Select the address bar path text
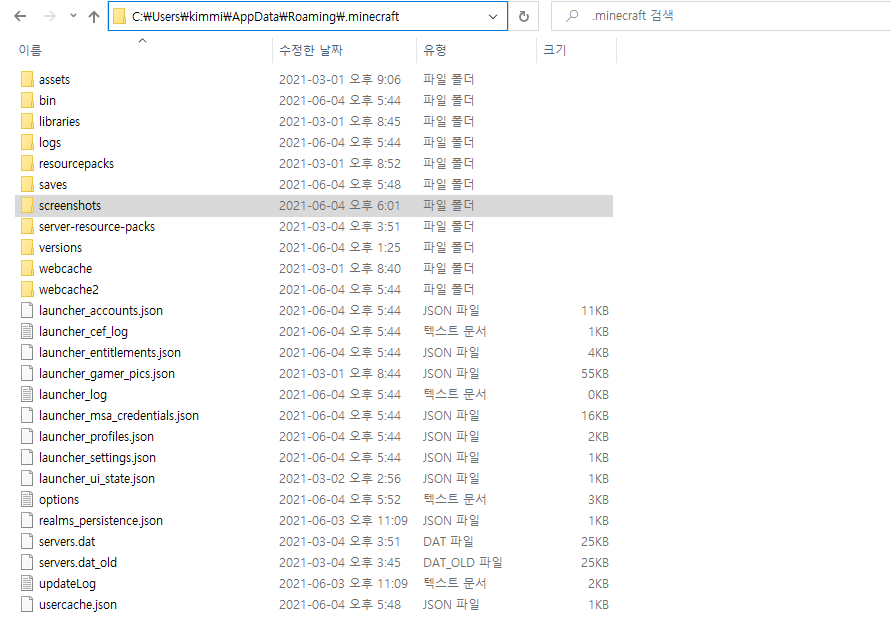891x629 pixels. click(265, 16)
